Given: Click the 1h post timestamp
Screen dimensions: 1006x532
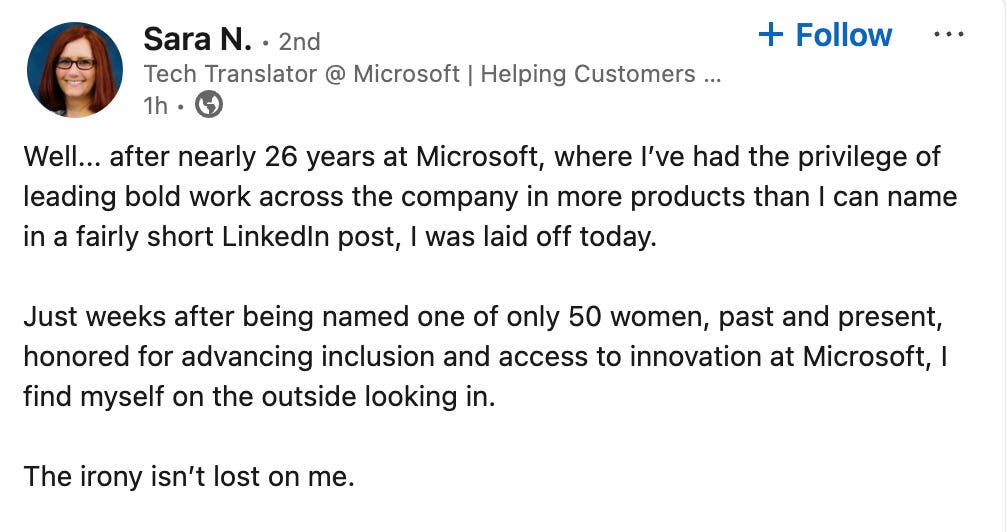Looking at the screenshot, I should (156, 105).
